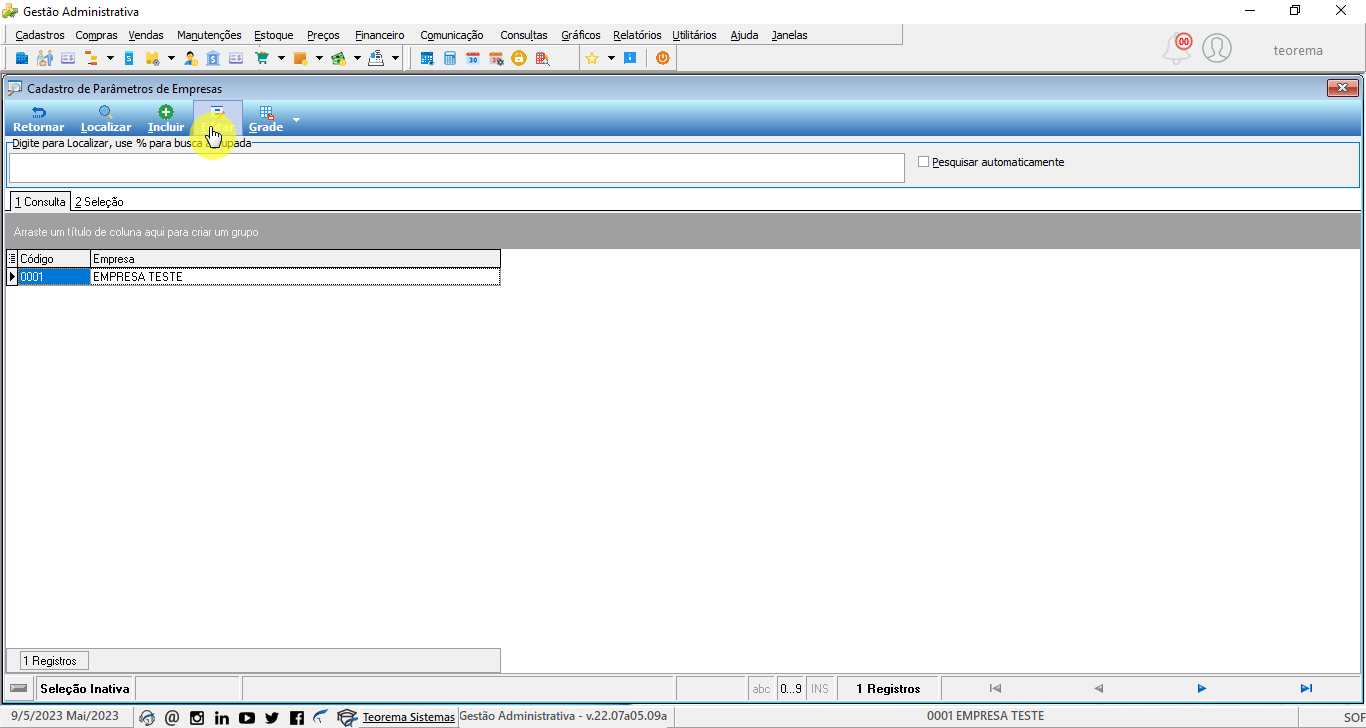Image resolution: width=1366 pixels, height=728 pixels.
Task: Open the Vendas menu
Action: pos(146,35)
